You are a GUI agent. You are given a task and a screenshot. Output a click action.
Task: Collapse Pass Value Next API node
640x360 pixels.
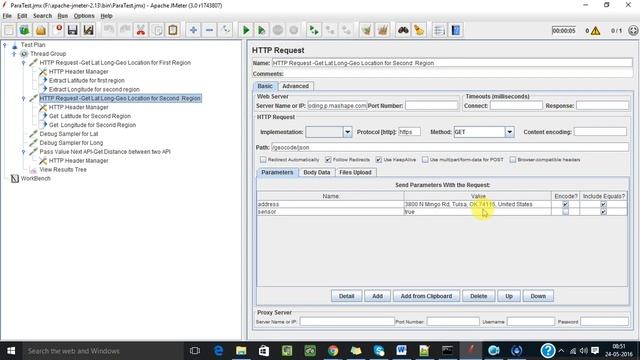(x=23, y=152)
